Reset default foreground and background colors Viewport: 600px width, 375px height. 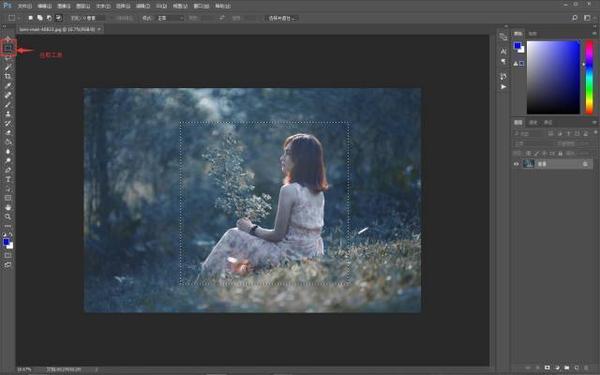pos(5,234)
